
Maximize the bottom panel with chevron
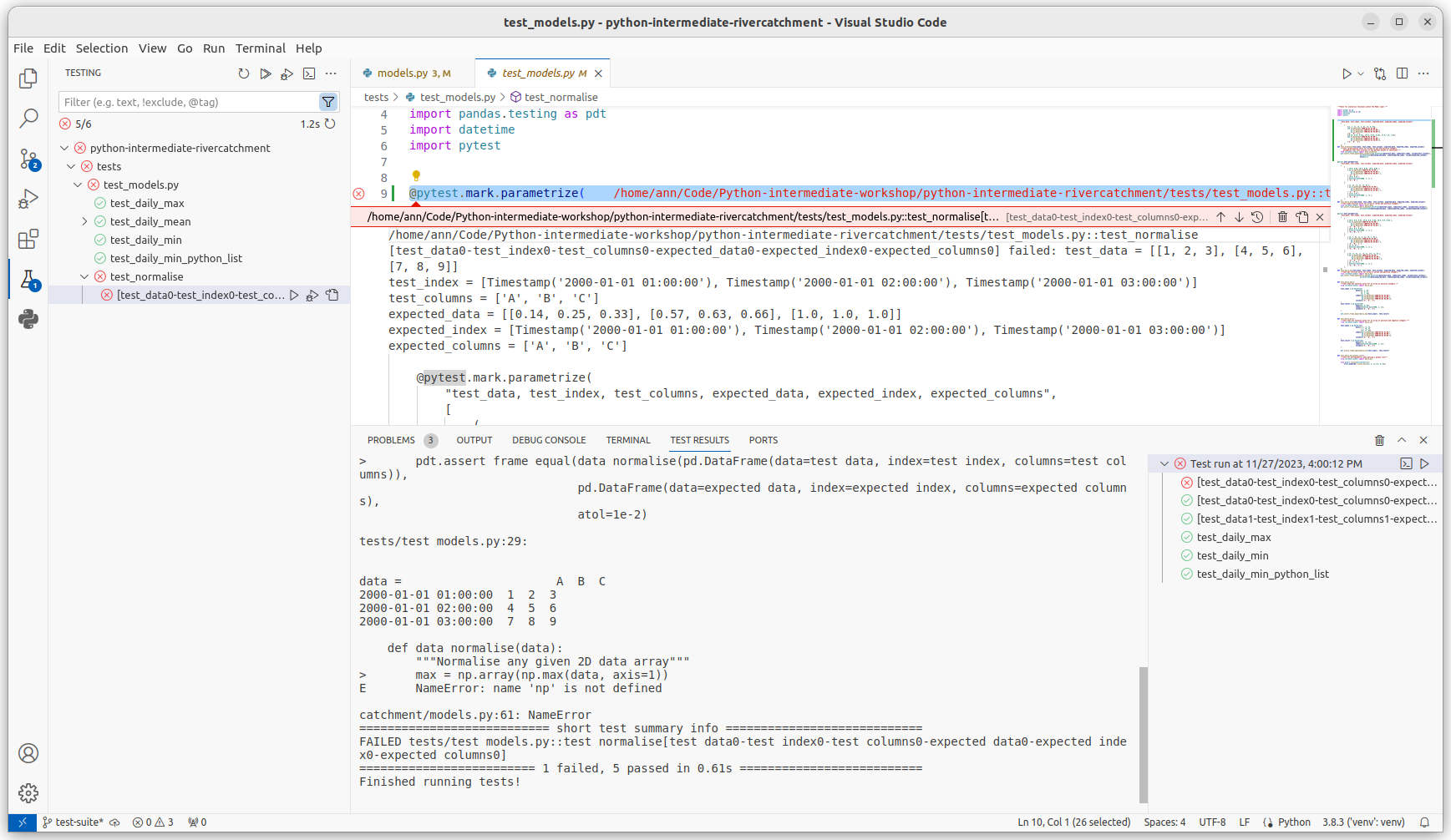point(1402,440)
